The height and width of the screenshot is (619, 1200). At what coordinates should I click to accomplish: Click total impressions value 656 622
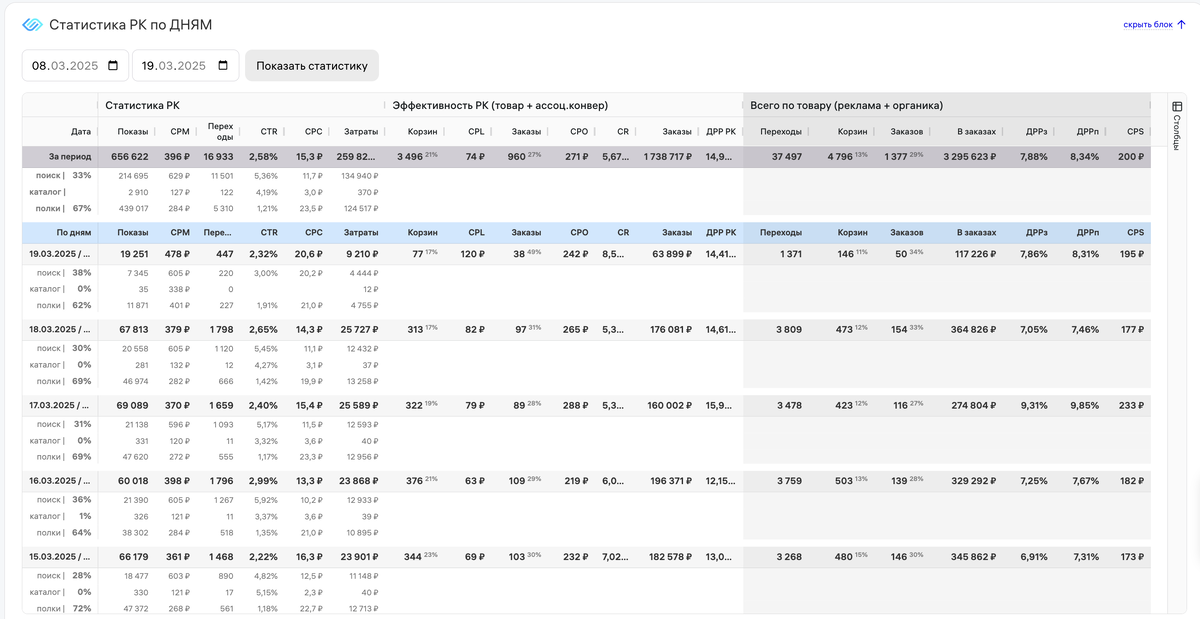(130, 157)
